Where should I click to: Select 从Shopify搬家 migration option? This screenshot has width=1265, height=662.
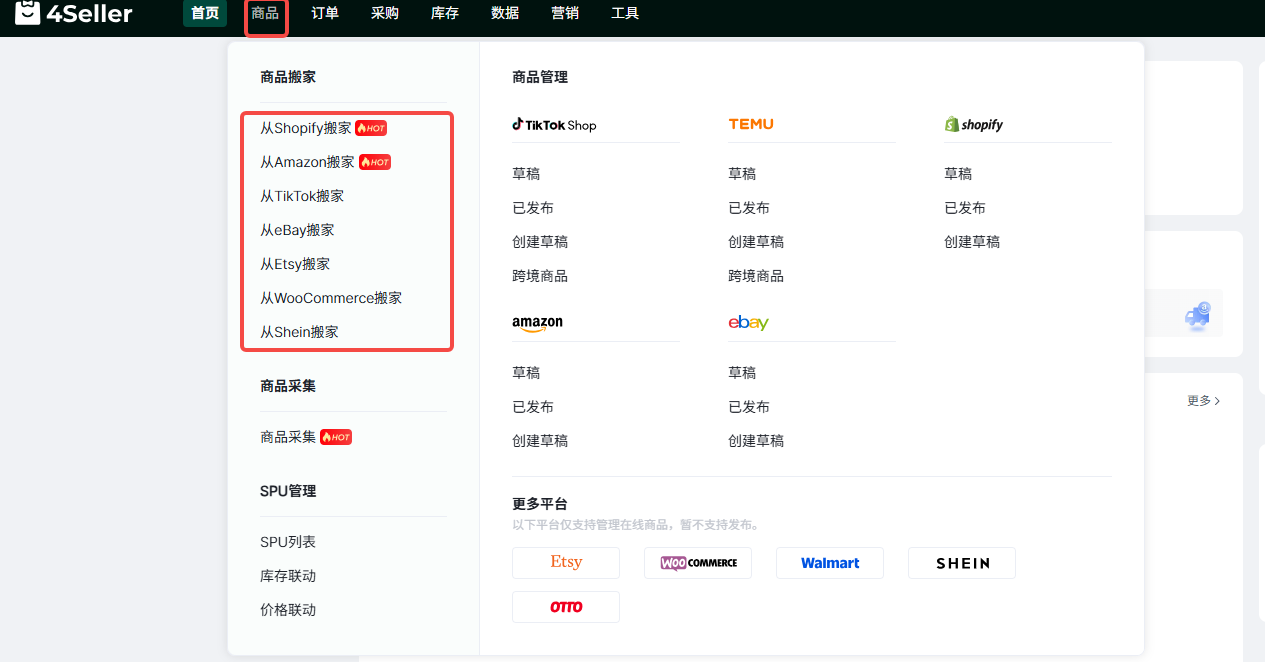click(306, 128)
